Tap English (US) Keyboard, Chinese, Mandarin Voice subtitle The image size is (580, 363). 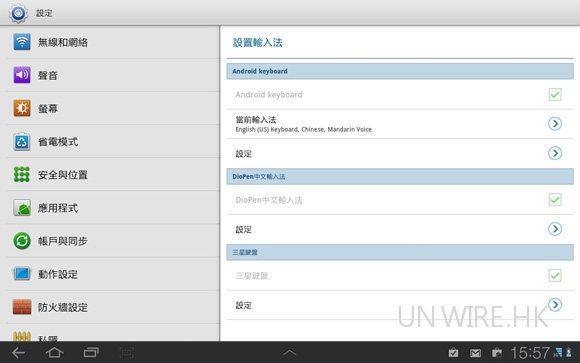pyautogui.click(x=304, y=130)
